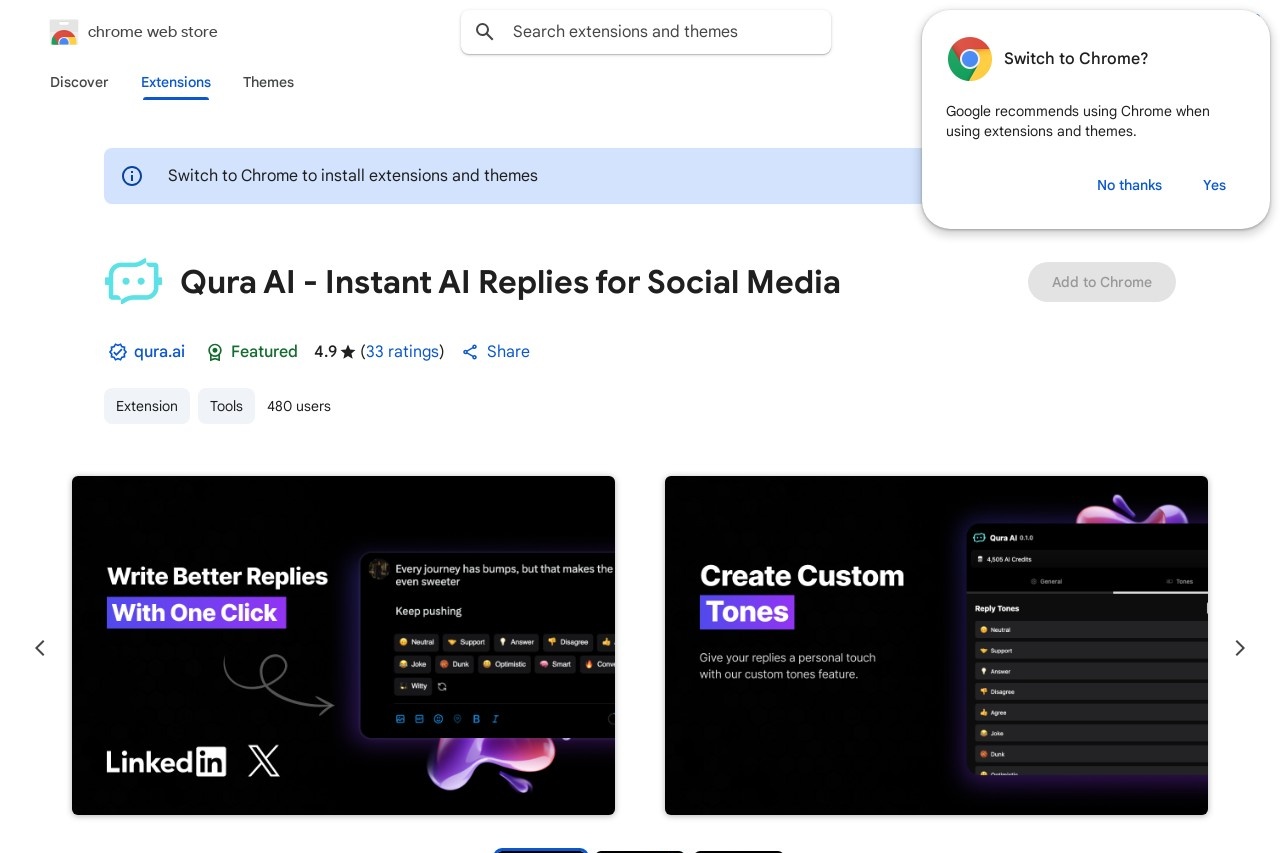Click the Extension category chip
Viewport: 1280px width, 853px height.
(x=147, y=406)
